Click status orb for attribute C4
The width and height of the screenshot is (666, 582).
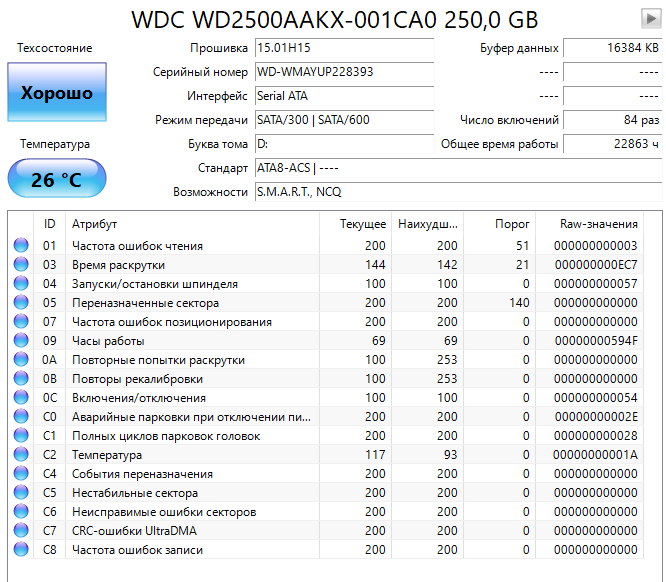21,473
